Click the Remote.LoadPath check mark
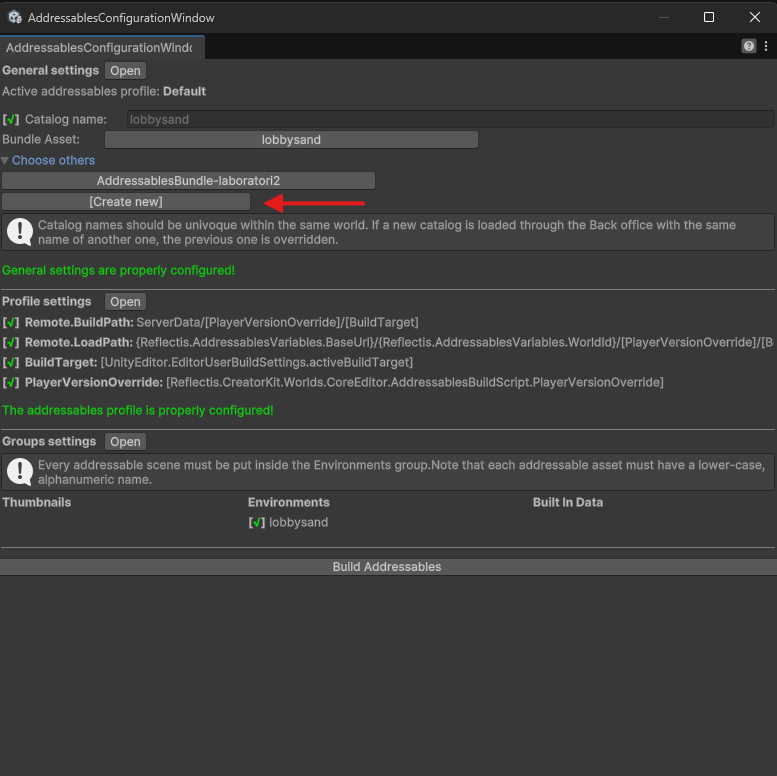This screenshot has height=776, width=777. pos(11,342)
